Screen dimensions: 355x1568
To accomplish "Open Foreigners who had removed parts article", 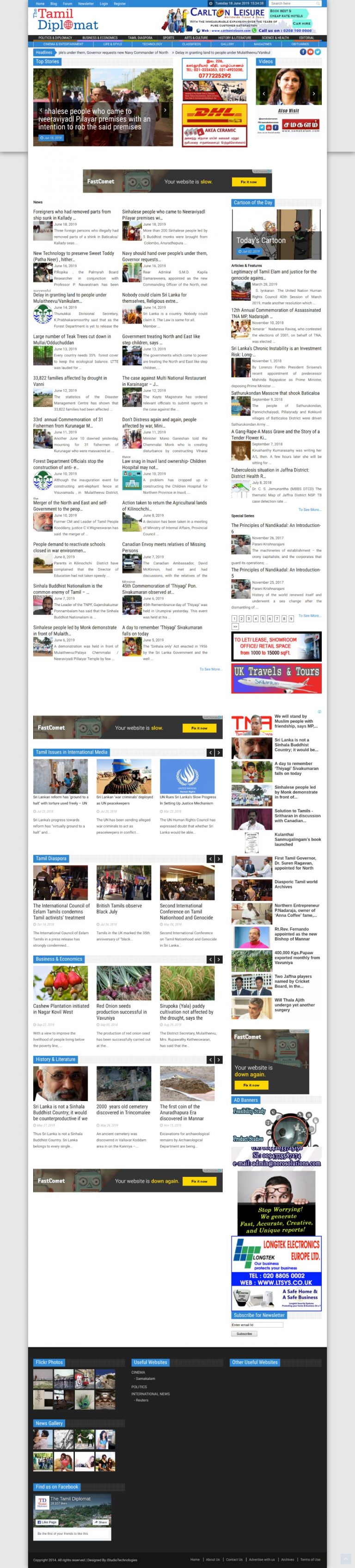I will click(72, 215).
